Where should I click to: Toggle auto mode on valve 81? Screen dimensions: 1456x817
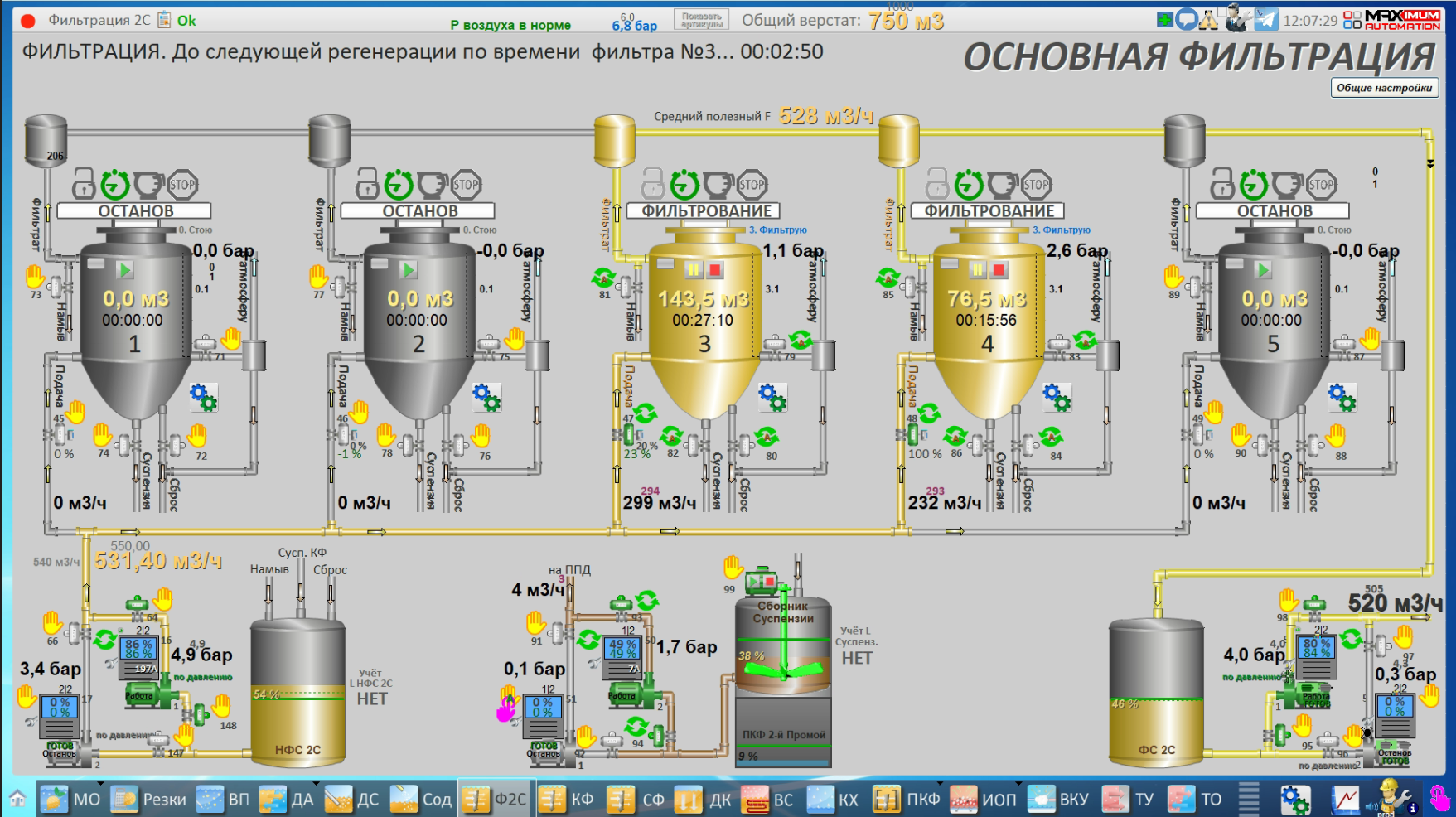pos(604,278)
